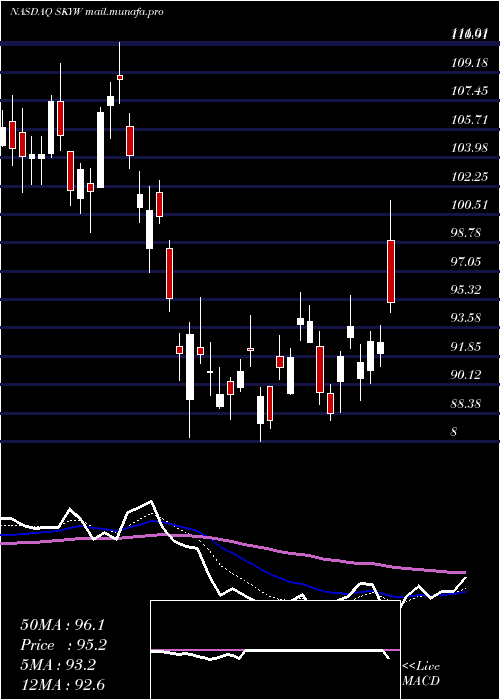
Task: Click the 100.51 price axis label
Action: (x=469, y=205)
